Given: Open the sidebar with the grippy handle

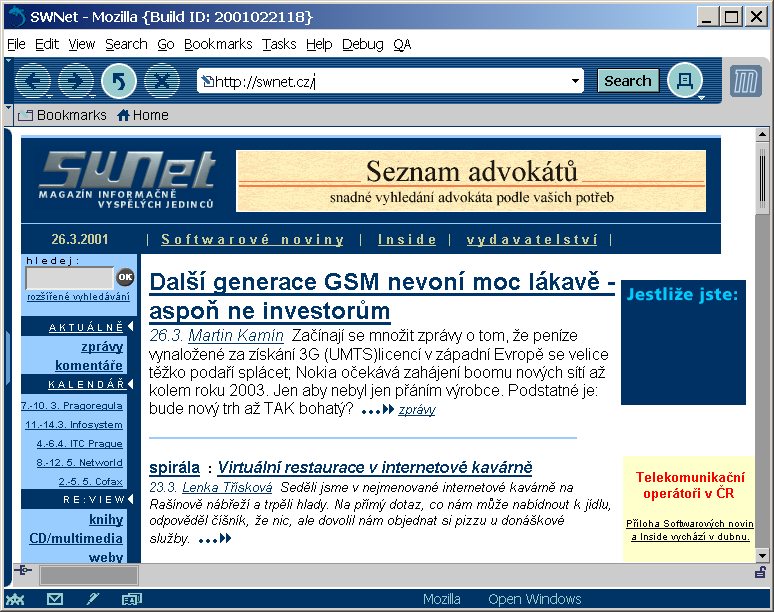Looking at the screenshot, I should point(8,357).
